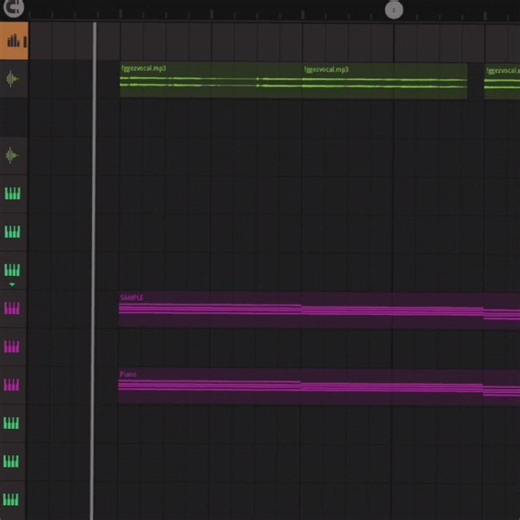
Task: Select the orange mixer levels track icon
Action: coord(14,41)
